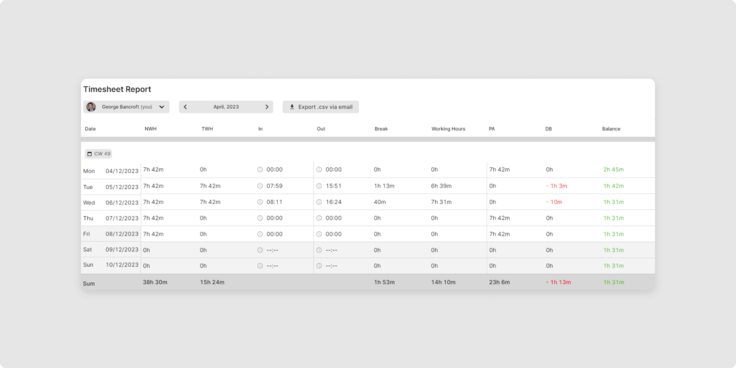The image size is (736, 368).
Task: Click the red -1h 13m DB sum
Action: coord(558,282)
